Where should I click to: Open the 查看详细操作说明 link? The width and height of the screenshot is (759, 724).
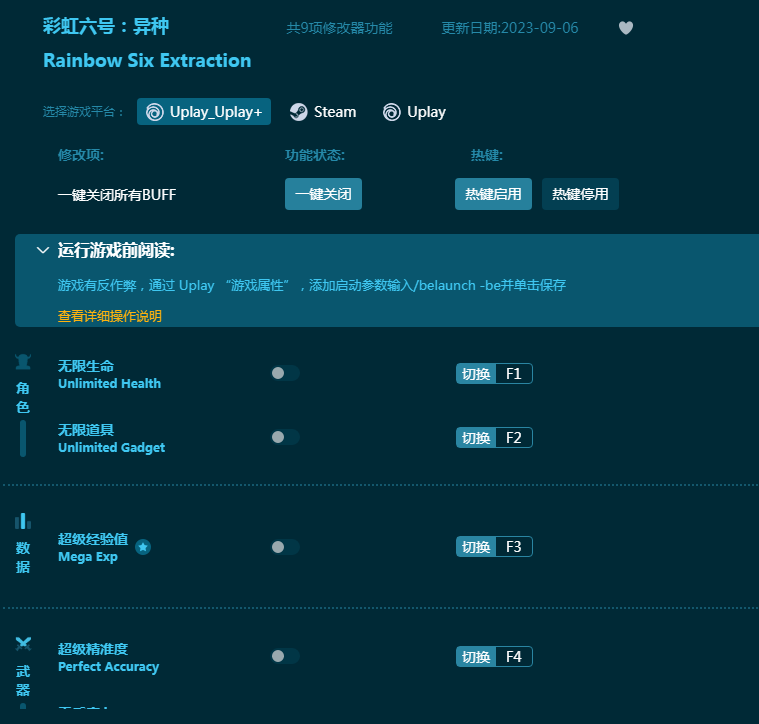point(109,316)
